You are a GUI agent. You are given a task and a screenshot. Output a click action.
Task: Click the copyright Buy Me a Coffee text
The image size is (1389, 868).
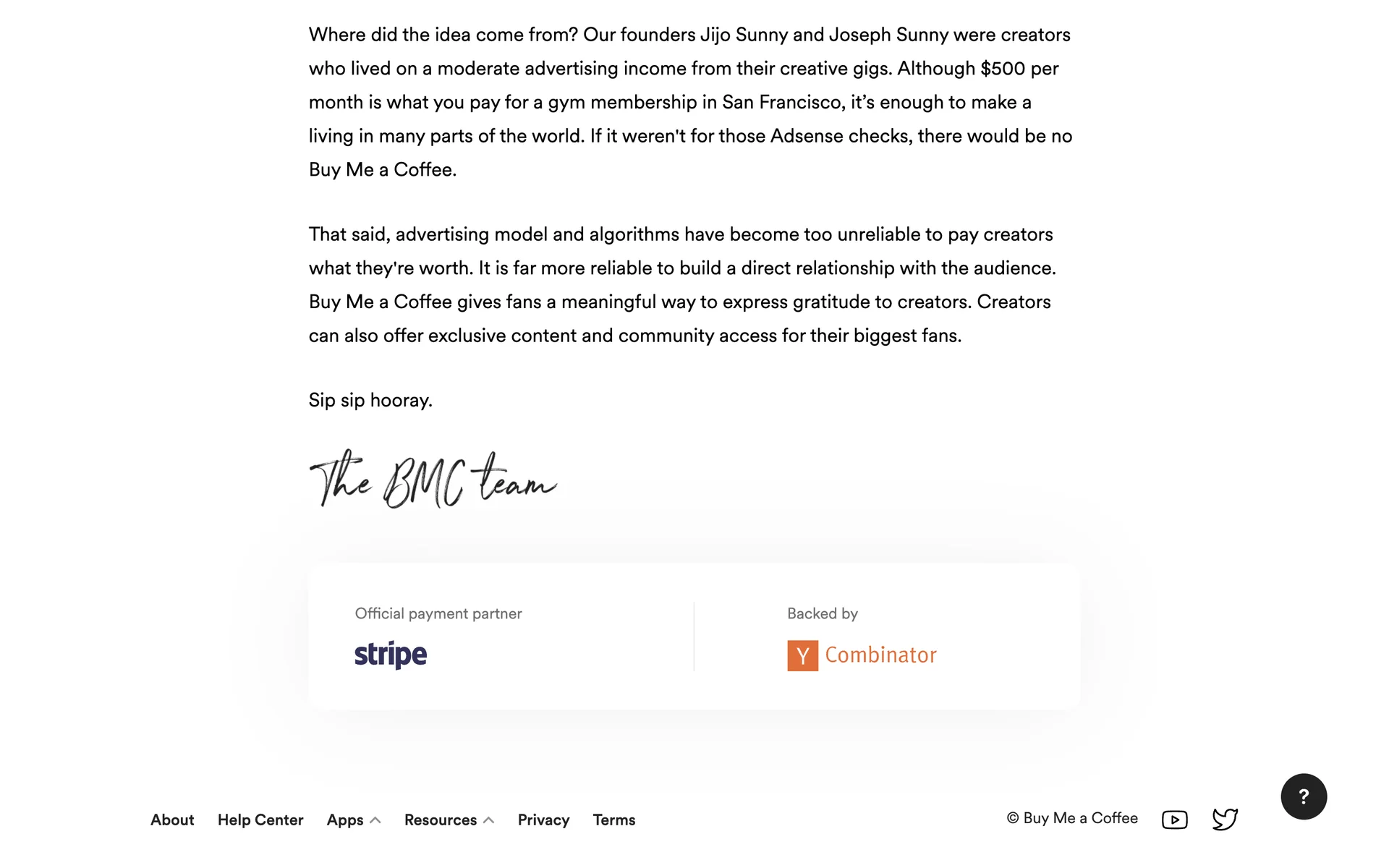pos(1072,818)
